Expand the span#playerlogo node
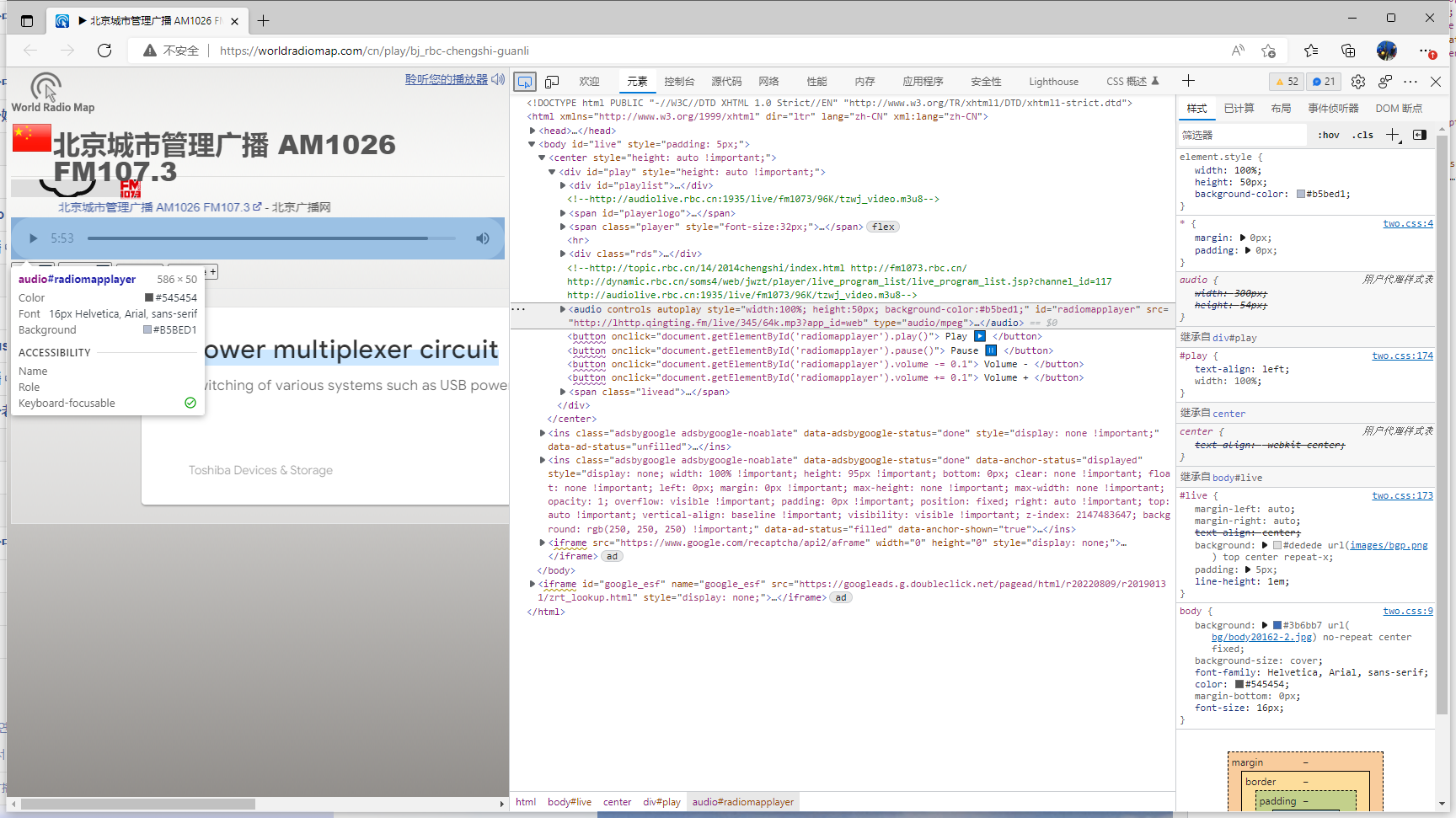1456x818 pixels. tap(563, 213)
